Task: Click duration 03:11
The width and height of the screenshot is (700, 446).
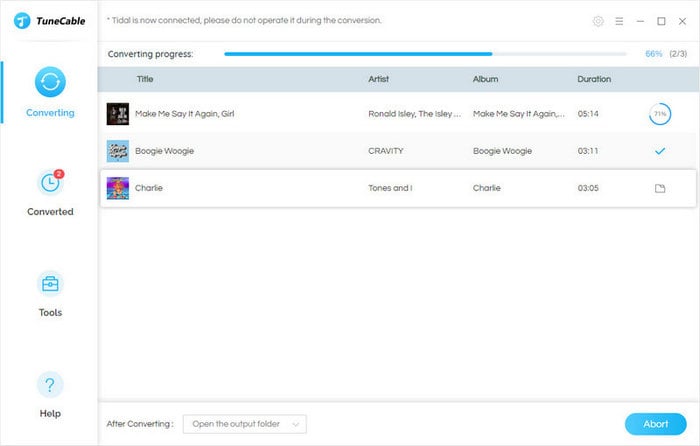Action: pos(588,151)
